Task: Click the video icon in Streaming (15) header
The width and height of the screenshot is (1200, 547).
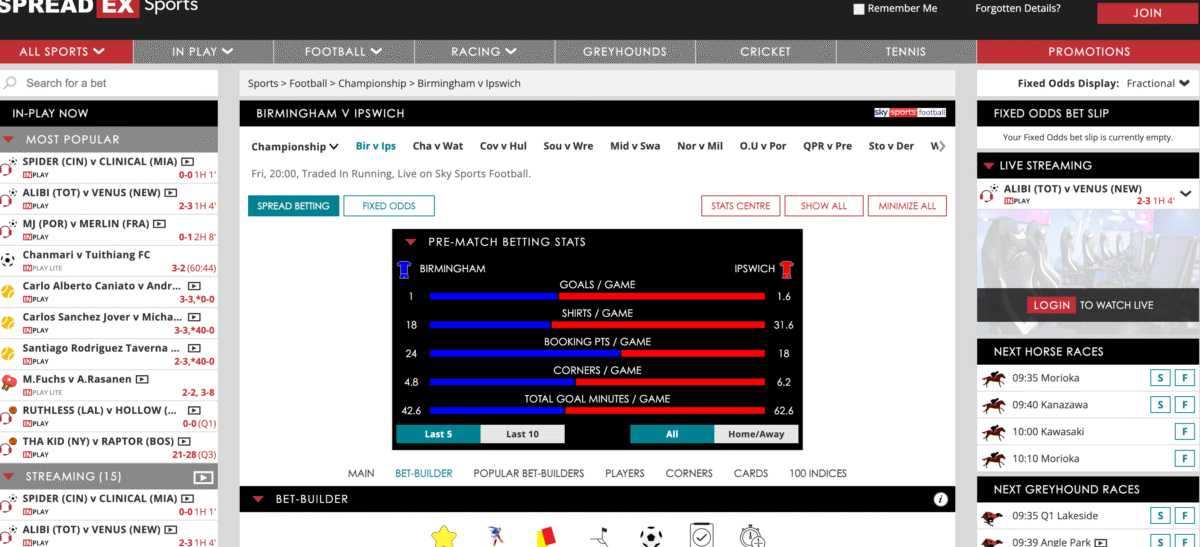Action: point(203,477)
